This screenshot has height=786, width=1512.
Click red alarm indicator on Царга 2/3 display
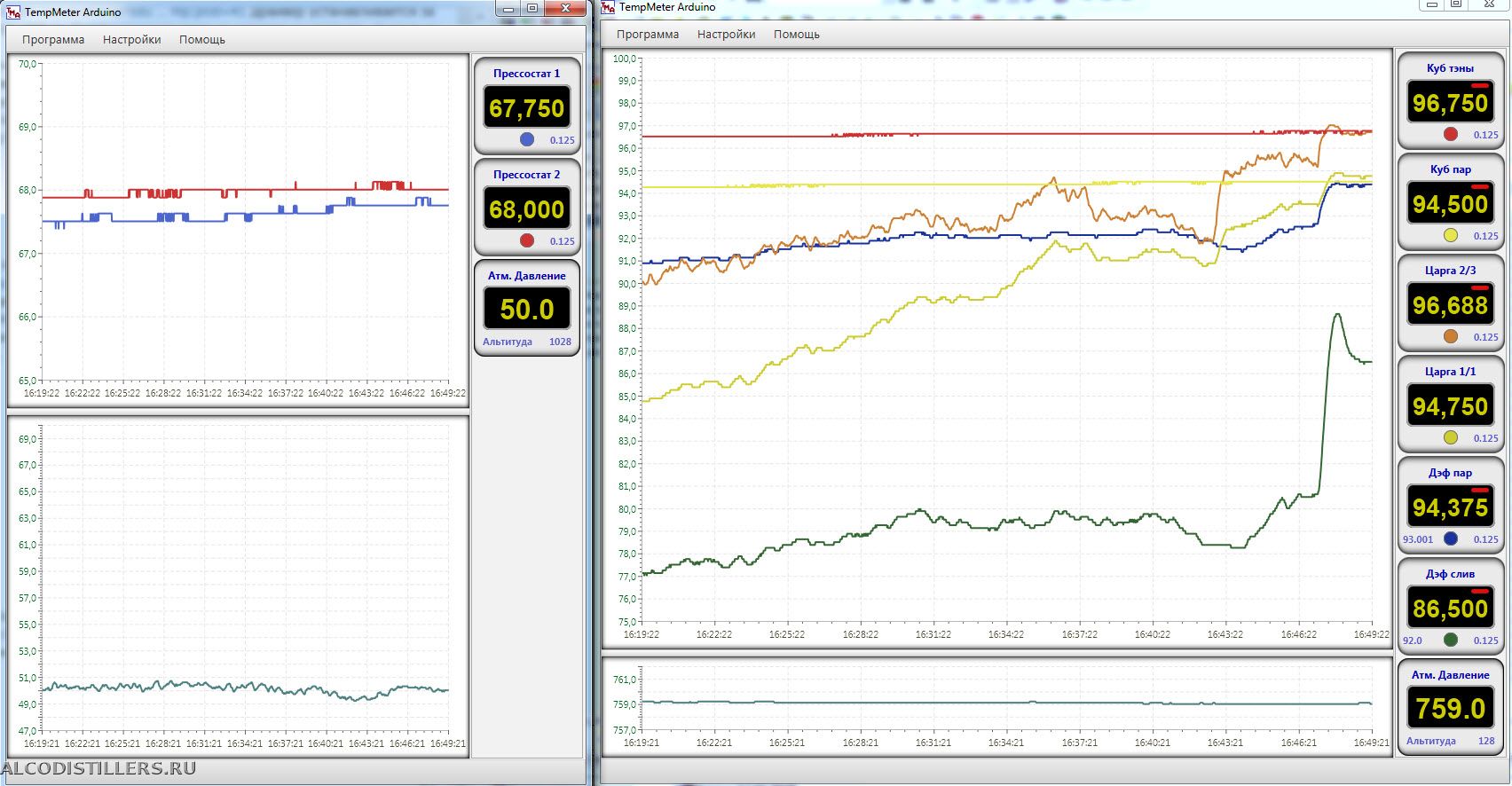pyautogui.click(x=1480, y=288)
